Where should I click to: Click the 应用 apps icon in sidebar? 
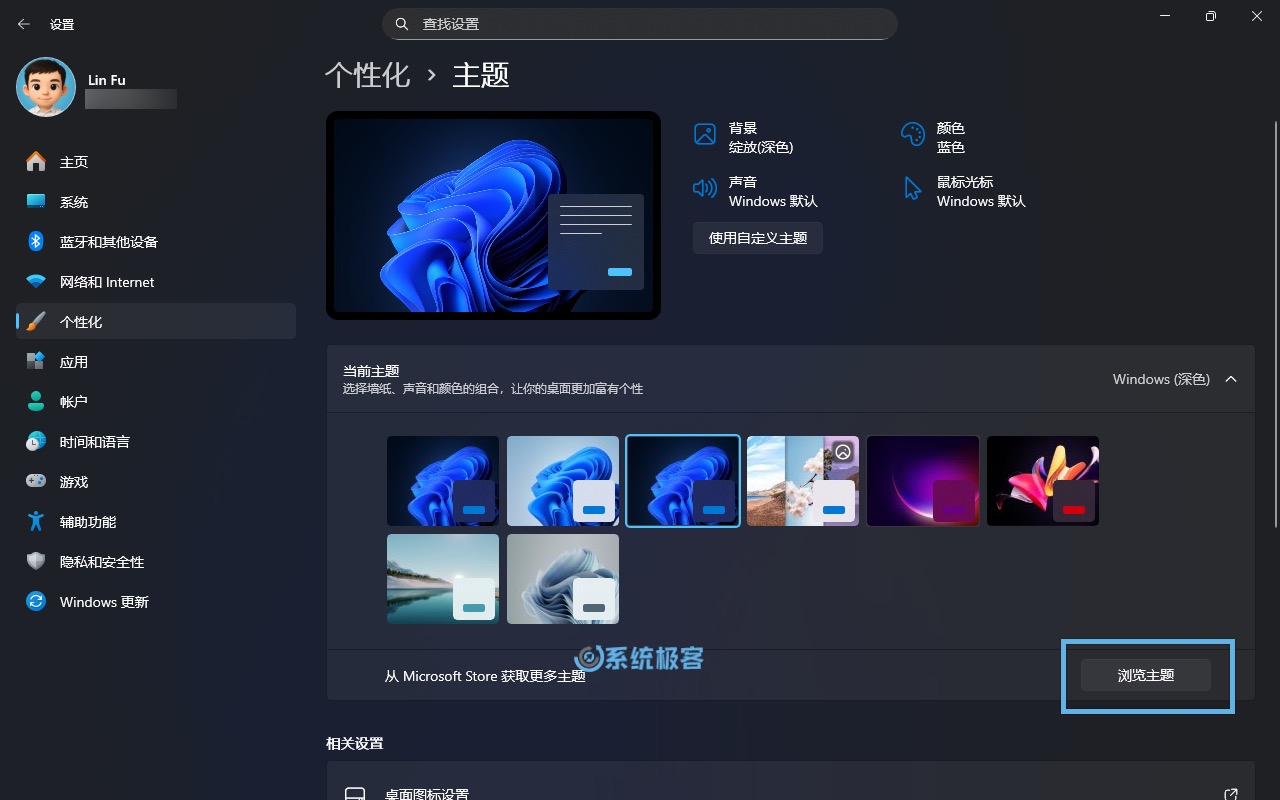pyautogui.click(x=35, y=361)
